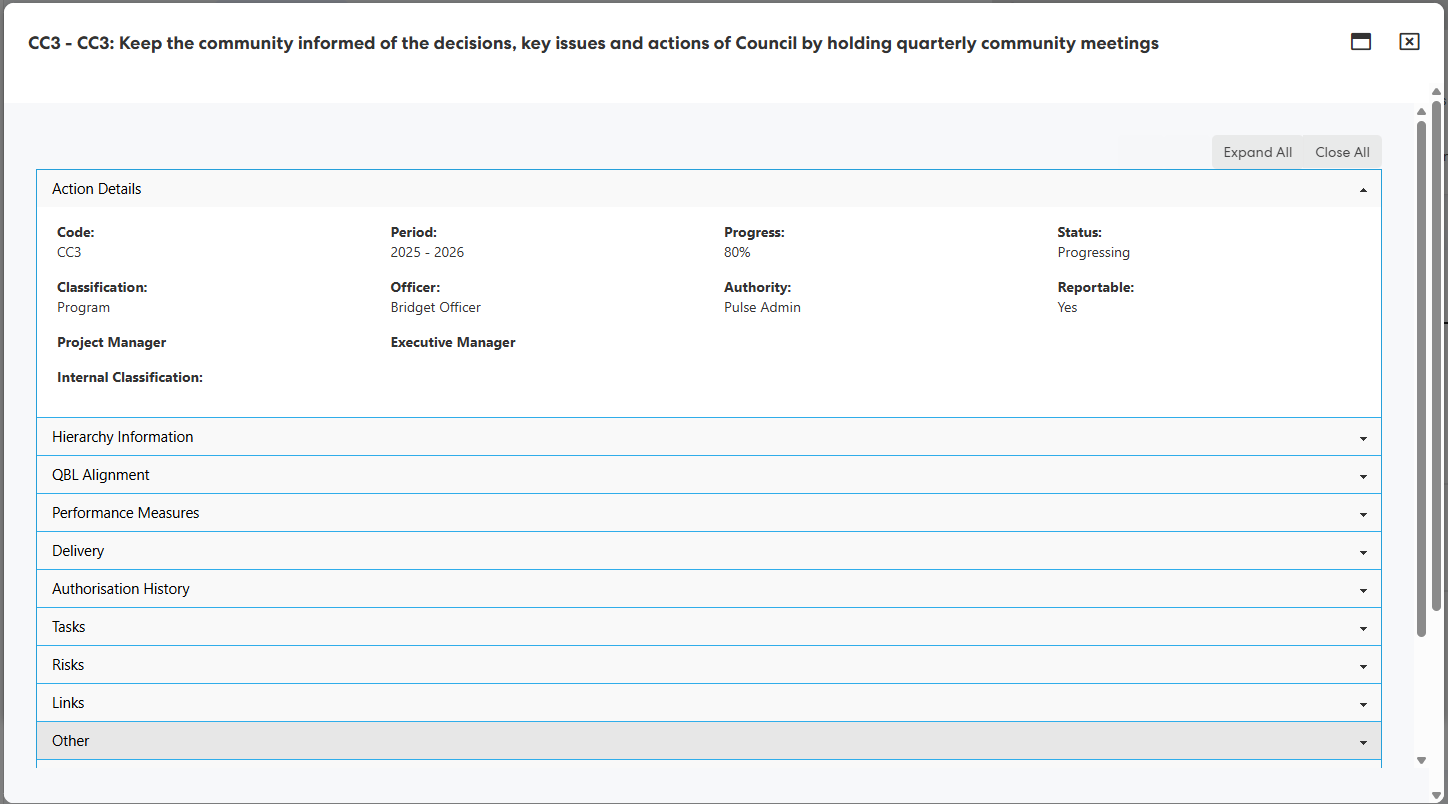Click the Expand All button
The image size is (1448, 804).
tap(1258, 152)
